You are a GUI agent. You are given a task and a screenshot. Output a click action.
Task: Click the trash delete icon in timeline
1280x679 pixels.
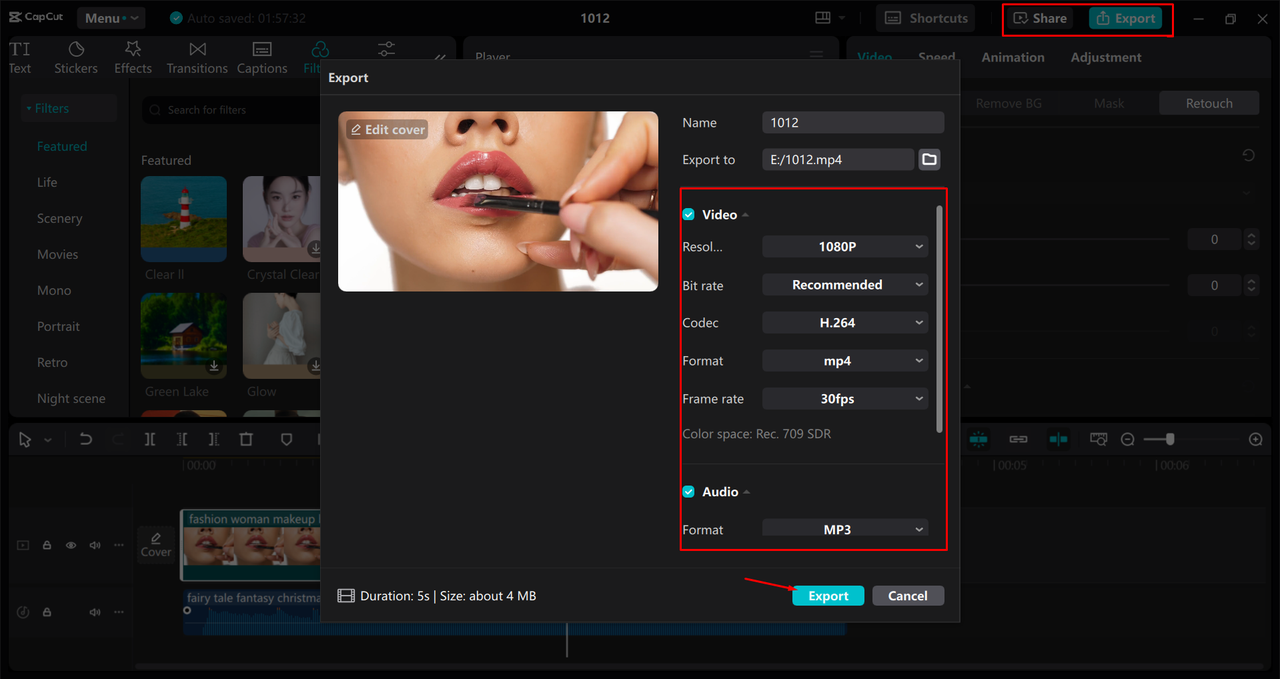[x=246, y=439]
